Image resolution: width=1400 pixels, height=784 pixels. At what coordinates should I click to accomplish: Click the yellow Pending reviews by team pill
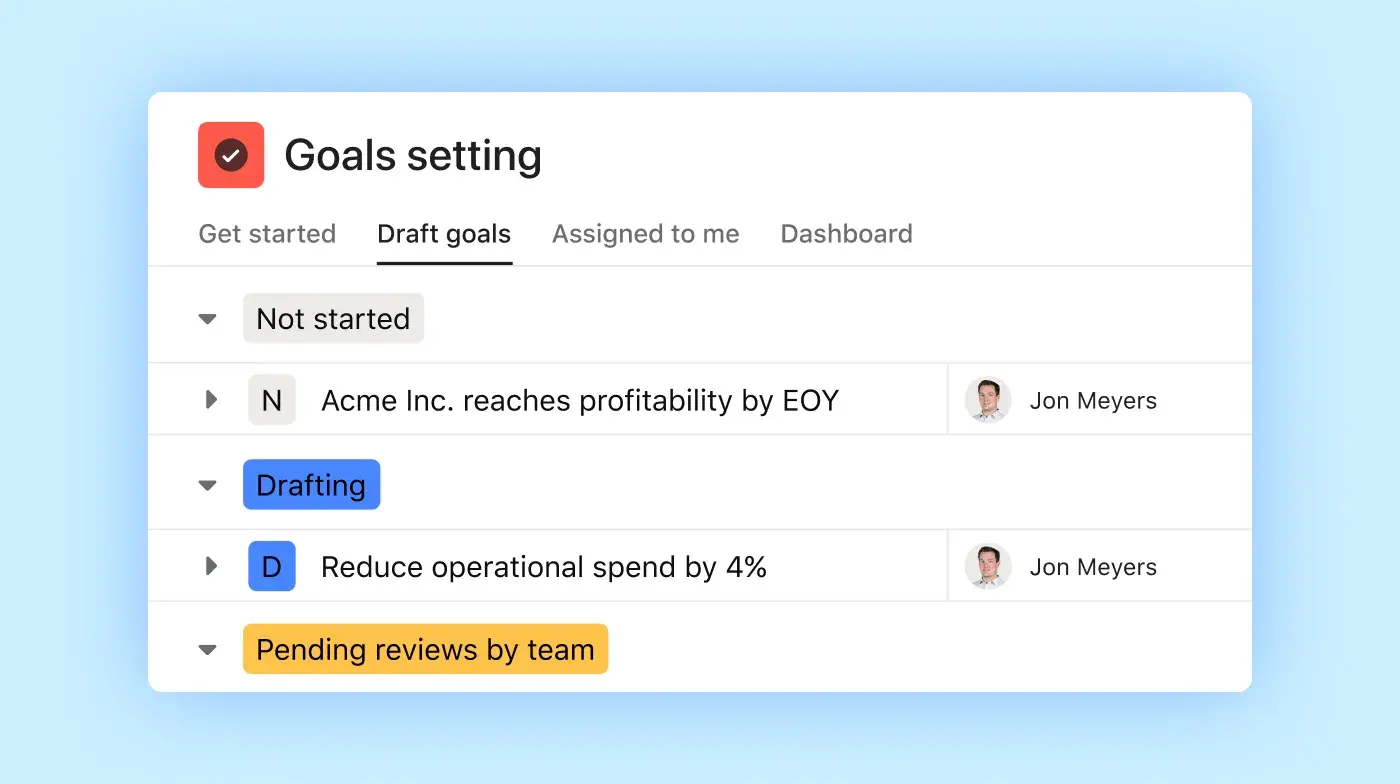[425, 649]
